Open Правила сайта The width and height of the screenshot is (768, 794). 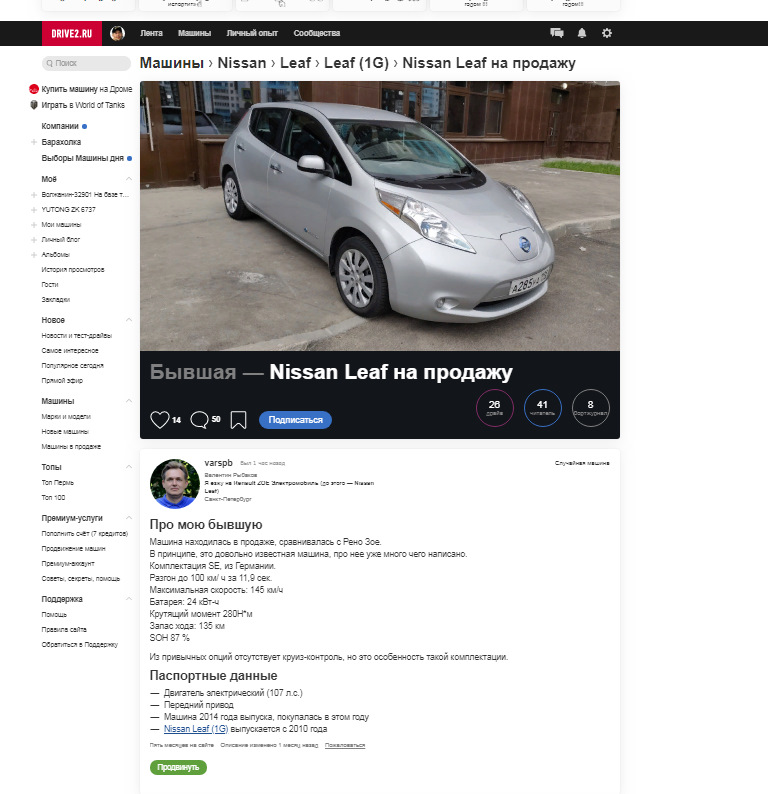click(x=64, y=630)
